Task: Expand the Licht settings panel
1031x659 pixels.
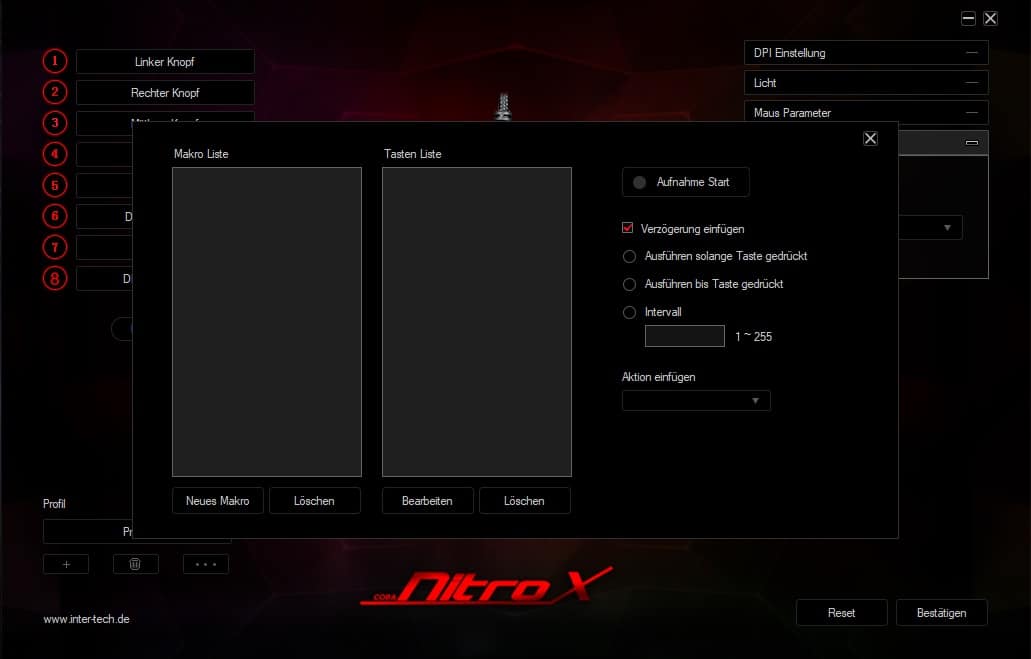Action: (x=866, y=83)
